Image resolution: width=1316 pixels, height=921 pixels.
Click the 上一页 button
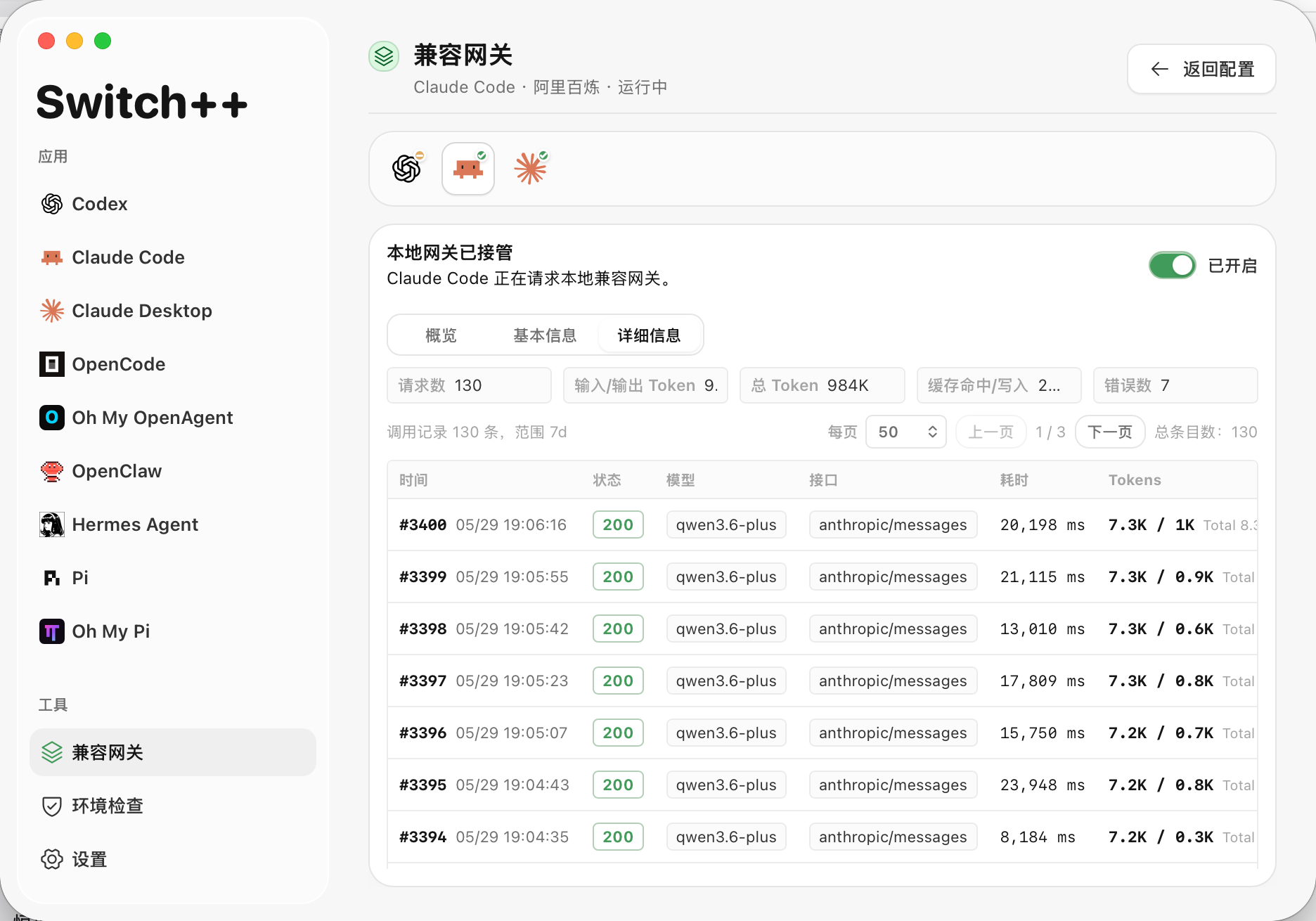pyautogui.click(x=991, y=432)
